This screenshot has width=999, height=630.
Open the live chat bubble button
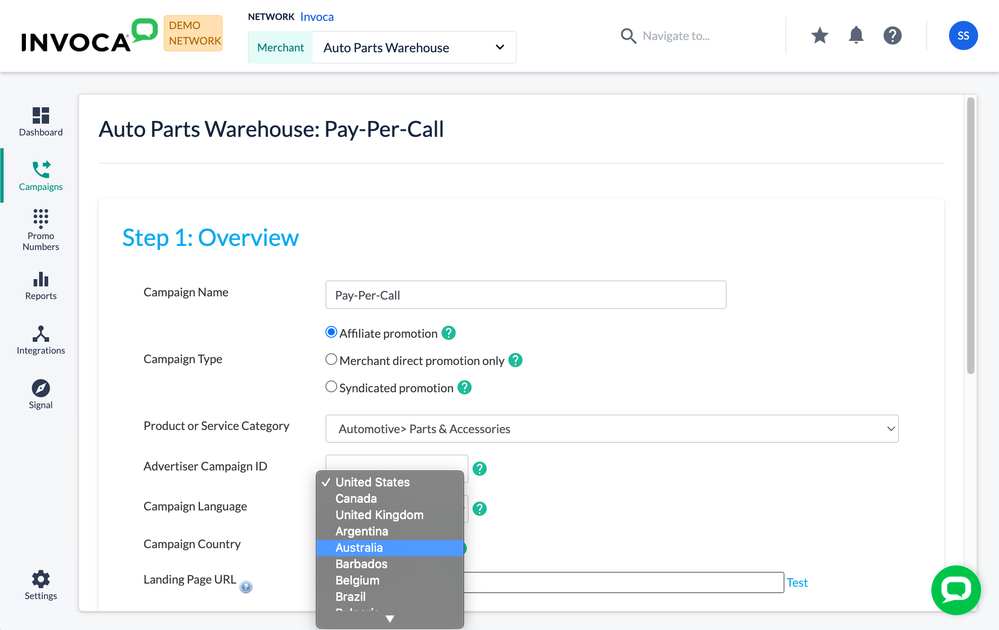pos(956,590)
